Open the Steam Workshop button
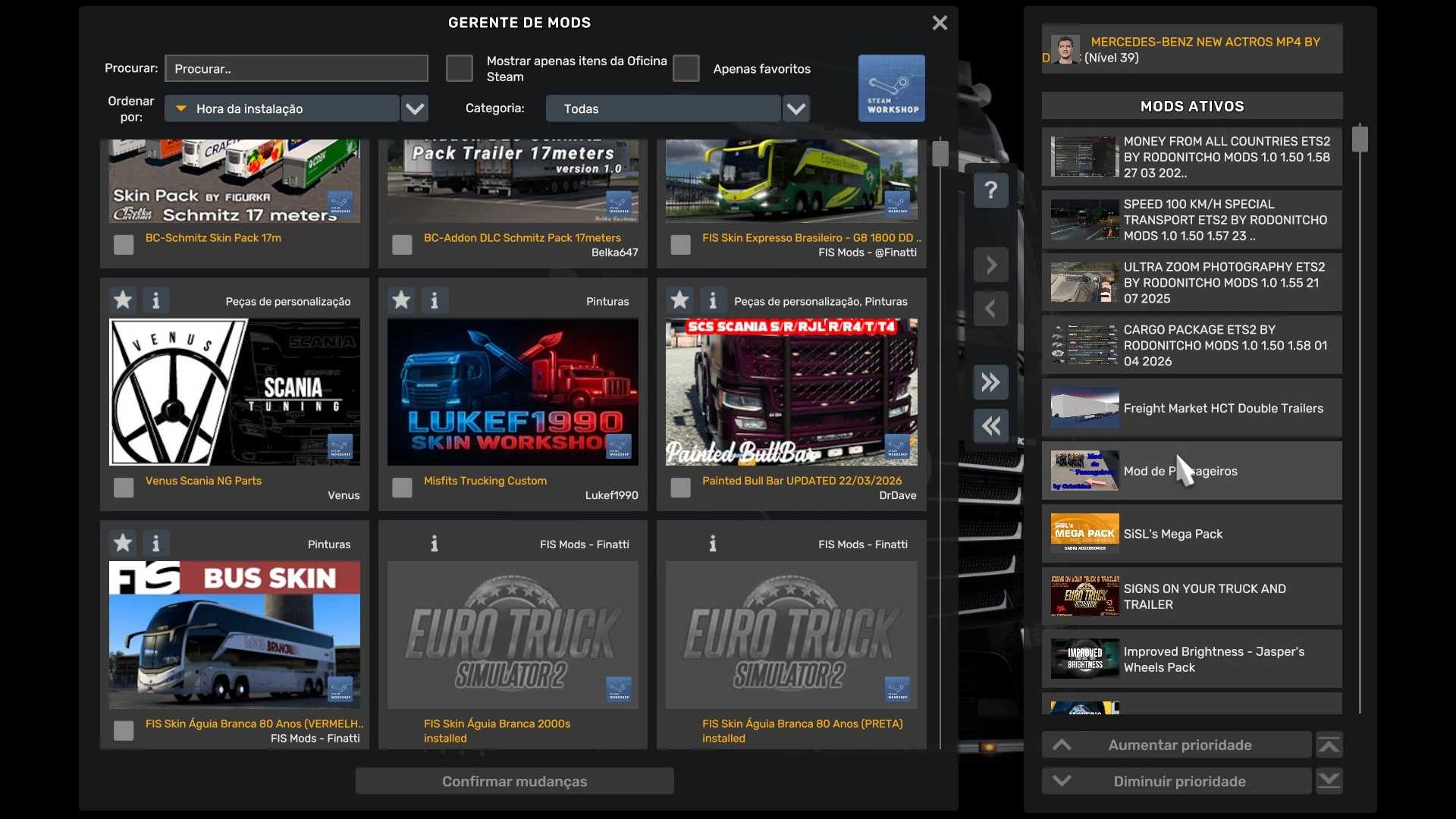Viewport: 1456px width, 819px height. tap(891, 88)
